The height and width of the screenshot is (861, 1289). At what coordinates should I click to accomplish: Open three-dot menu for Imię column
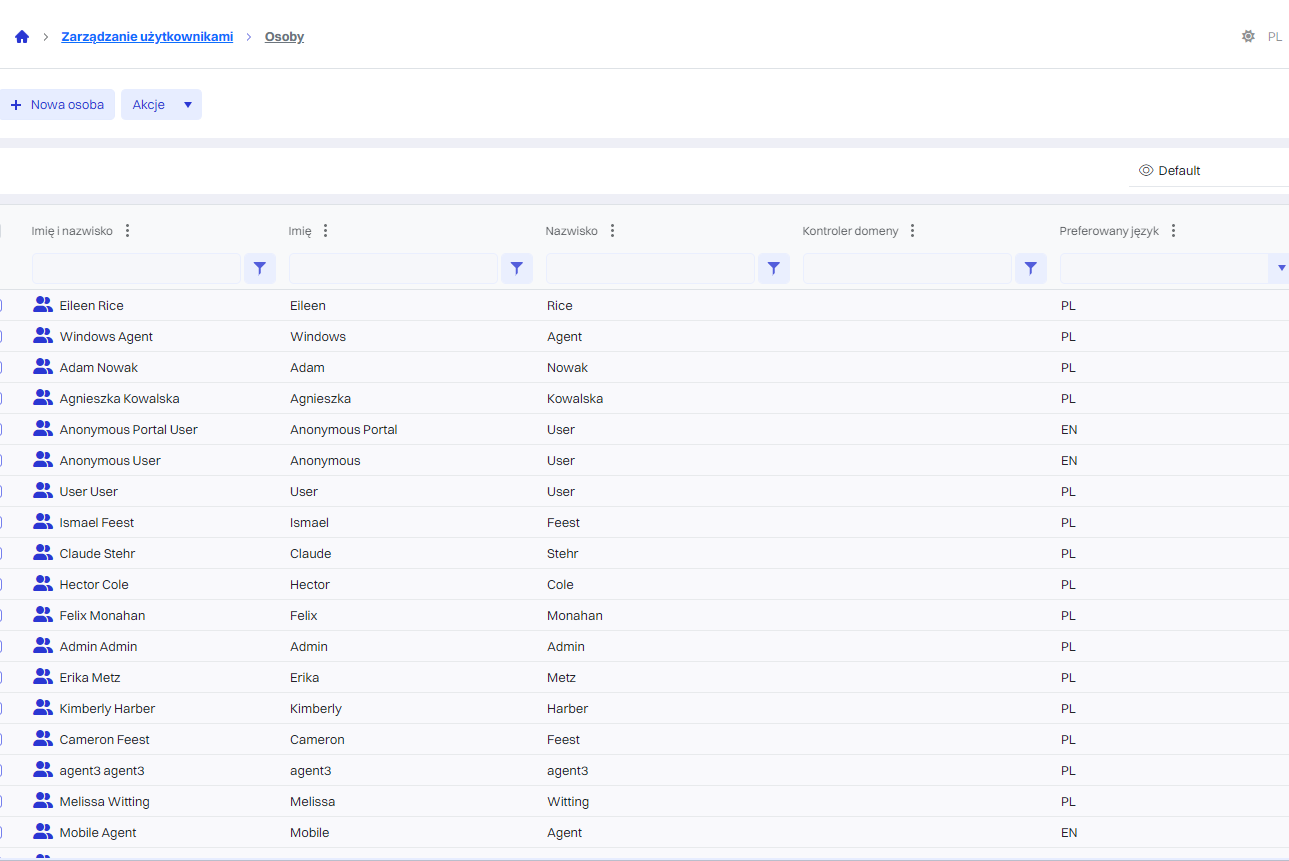tap(325, 231)
